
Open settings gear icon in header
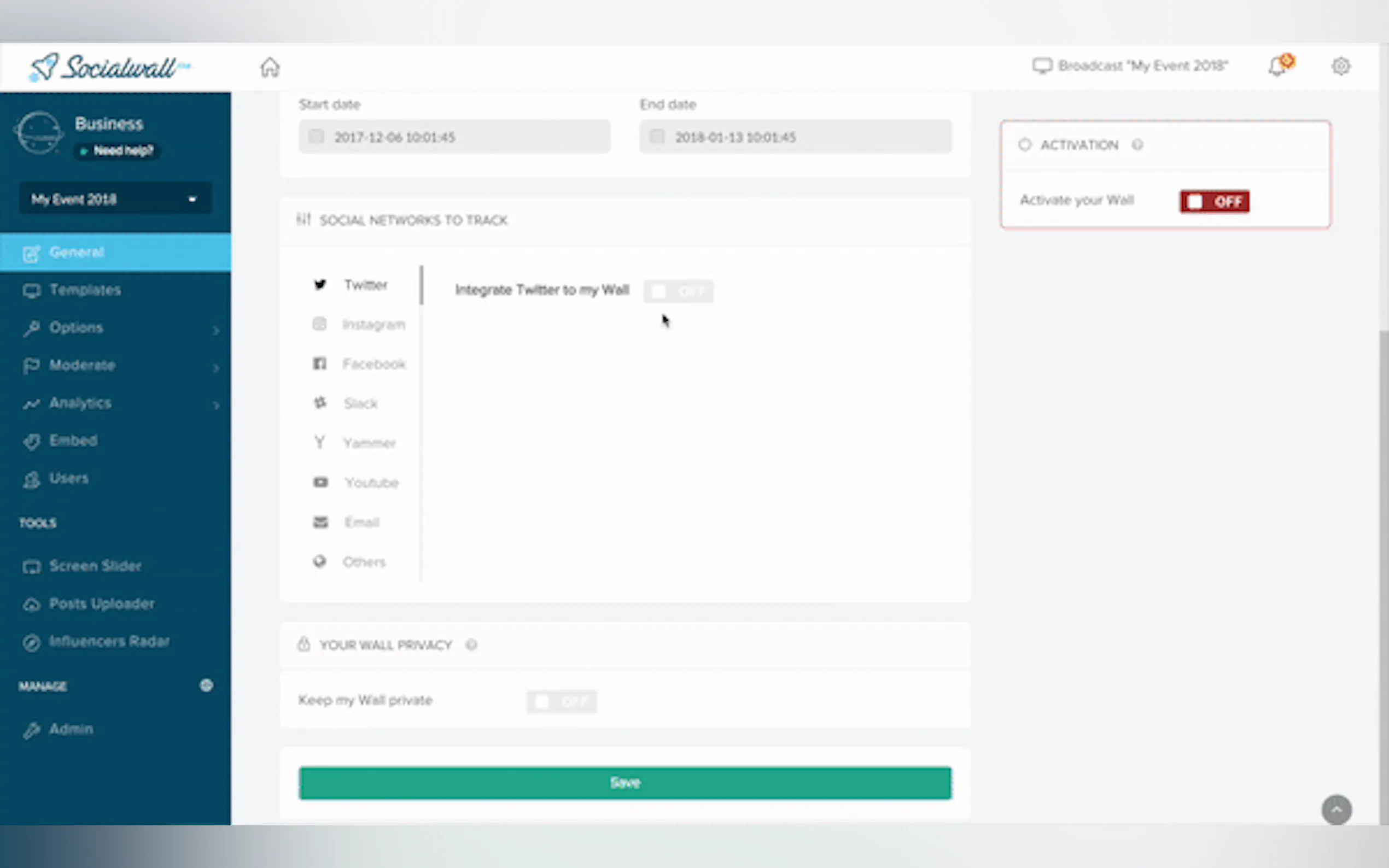pos(1340,67)
